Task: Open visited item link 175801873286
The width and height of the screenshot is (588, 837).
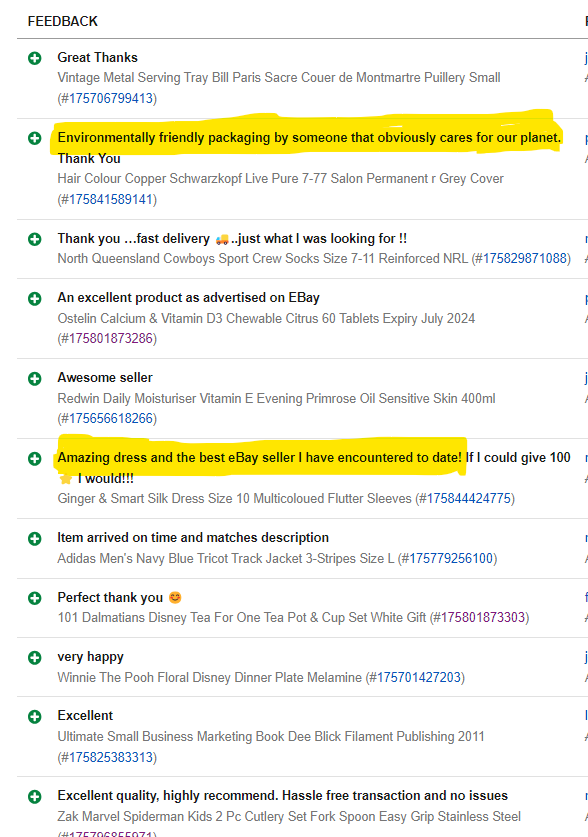Action: click(110, 338)
